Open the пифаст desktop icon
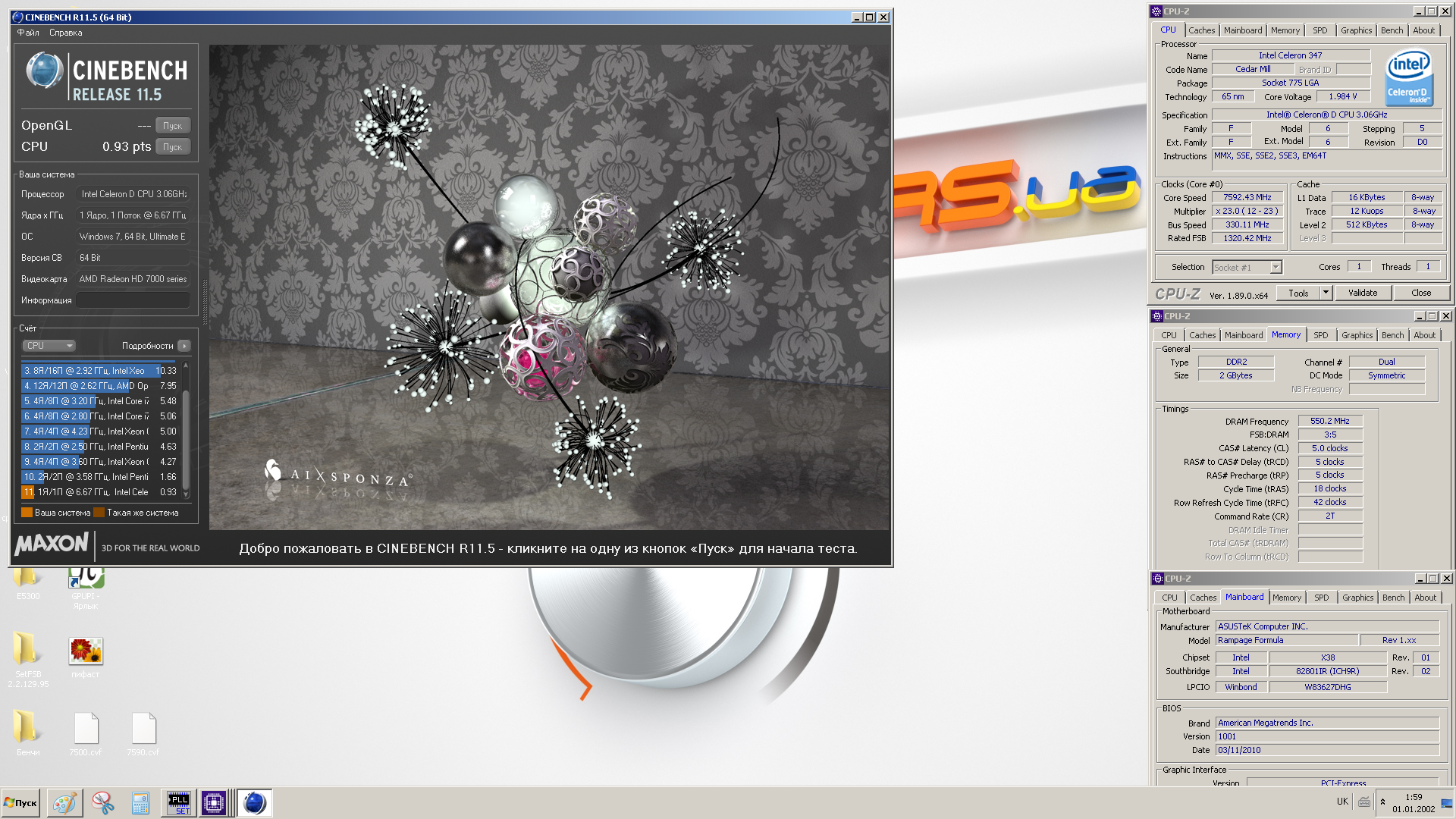The width and height of the screenshot is (1456, 819). click(x=86, y=657)
